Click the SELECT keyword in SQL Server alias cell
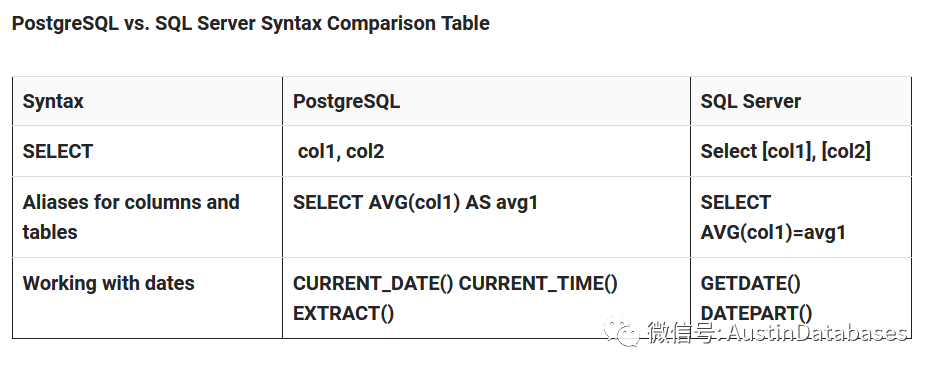The image size is (938, 374). point(735,202)
